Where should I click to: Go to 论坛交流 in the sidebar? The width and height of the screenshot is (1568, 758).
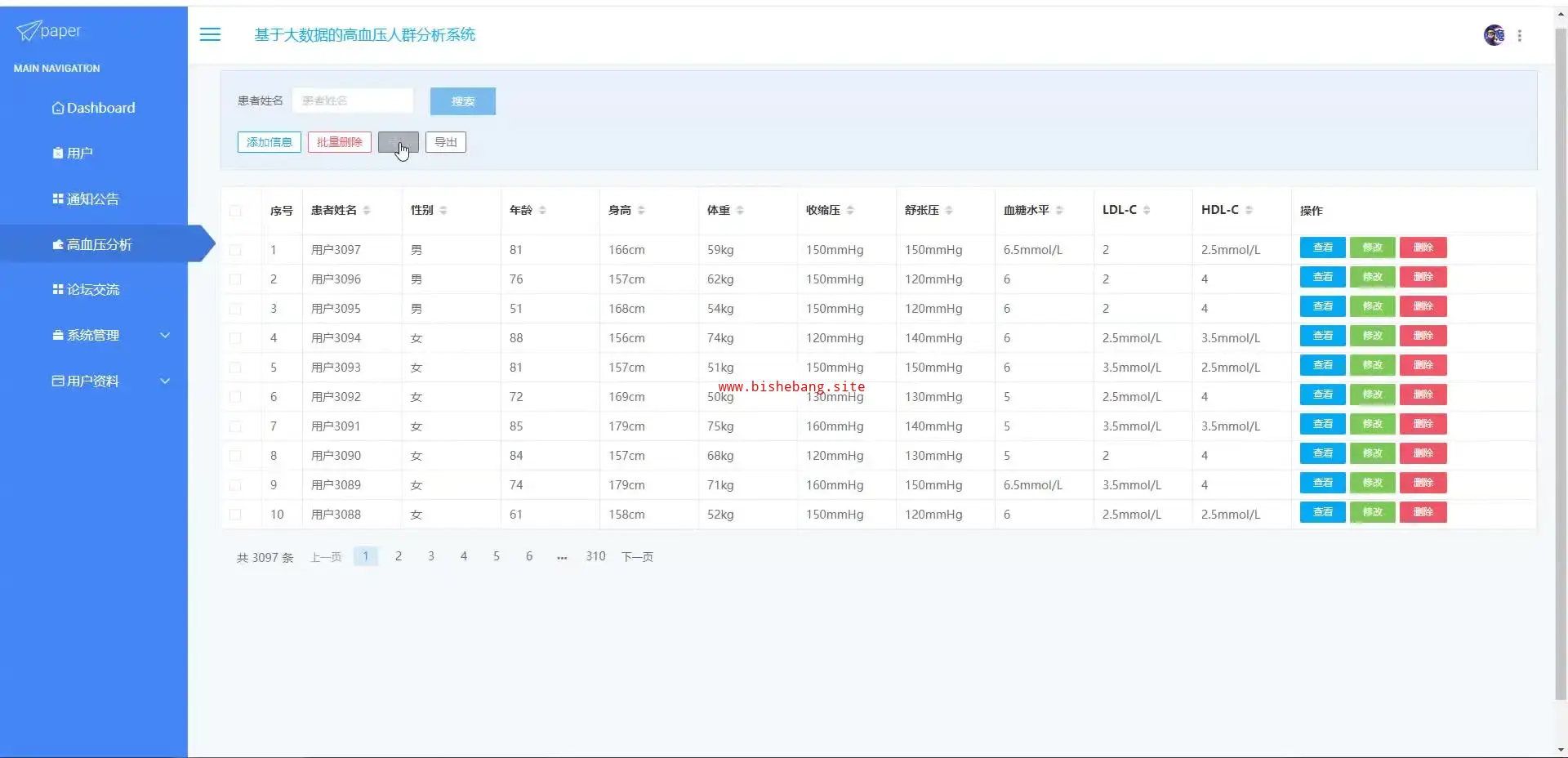click(x=92, y=289)
